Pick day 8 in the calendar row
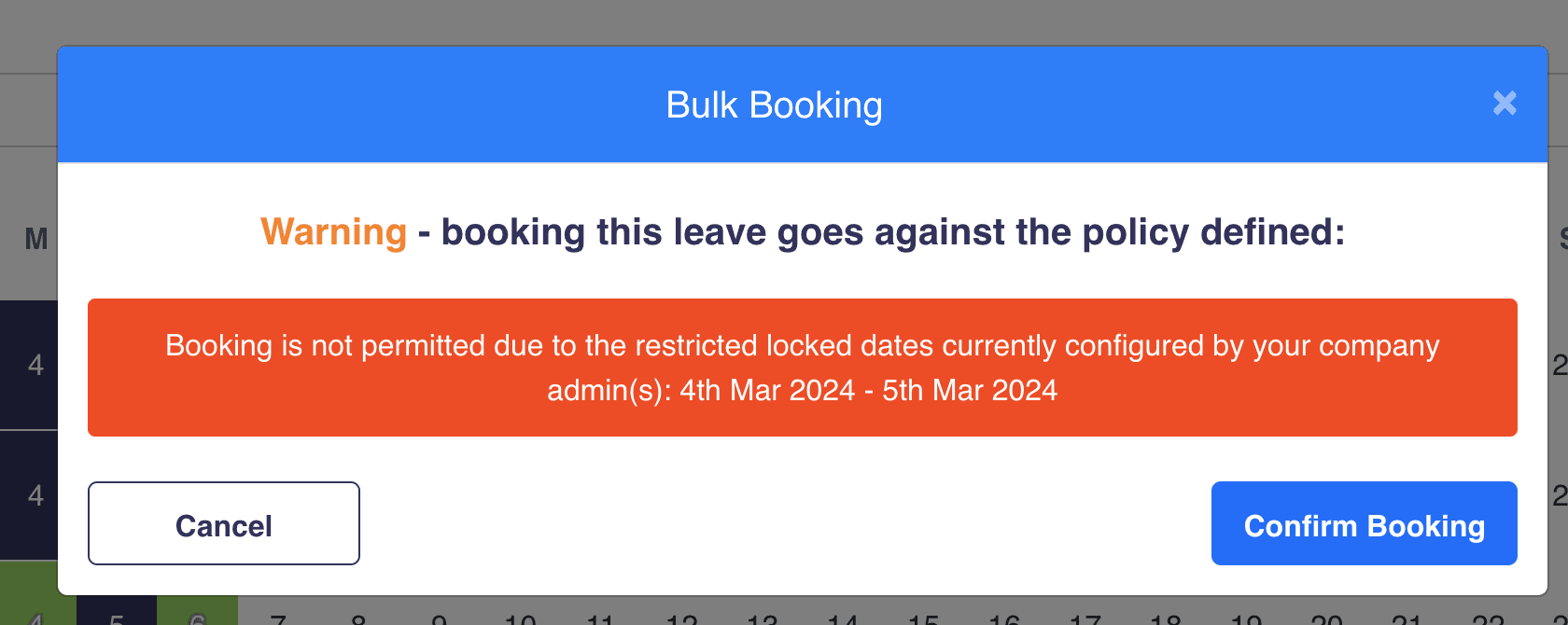Screen dimensions: 1568x625 coord(358,618)
